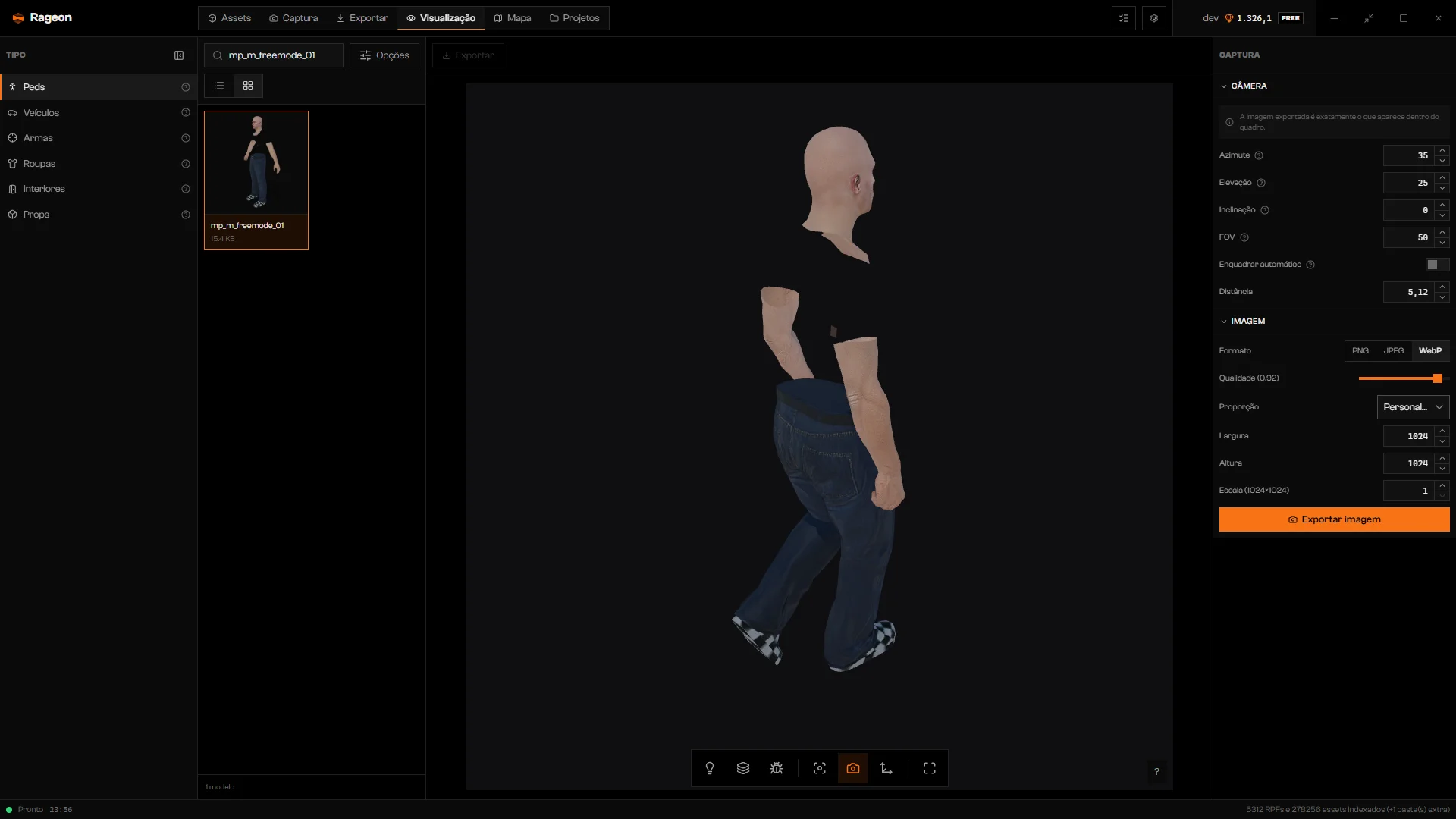Screen dimensions: 1456x819
Task: Open the Assets tab
Action: [x=230, y=18]
